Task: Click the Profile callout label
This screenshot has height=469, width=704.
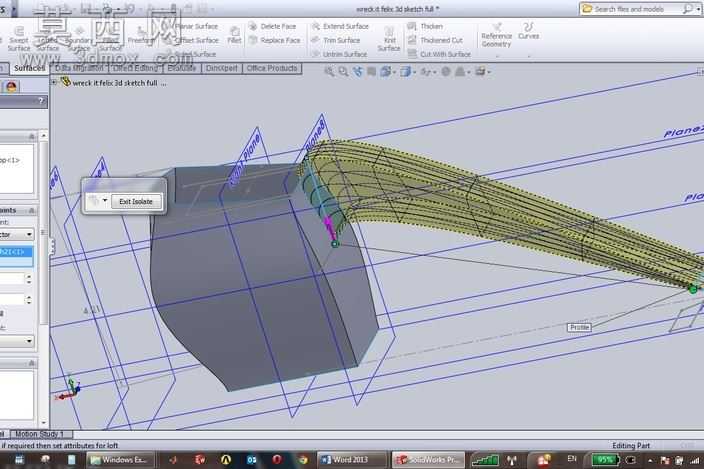Action: pyautogui.click(x=579, y=327)
